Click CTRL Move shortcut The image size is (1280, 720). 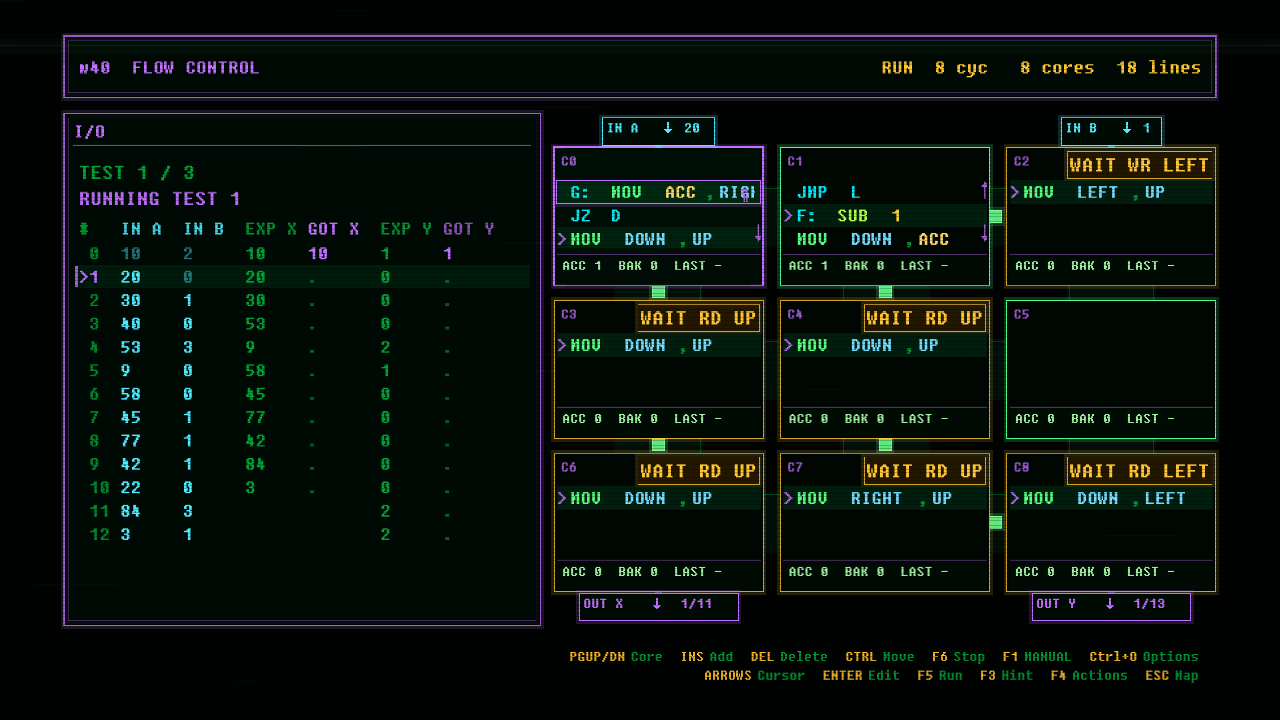[879, 657]
